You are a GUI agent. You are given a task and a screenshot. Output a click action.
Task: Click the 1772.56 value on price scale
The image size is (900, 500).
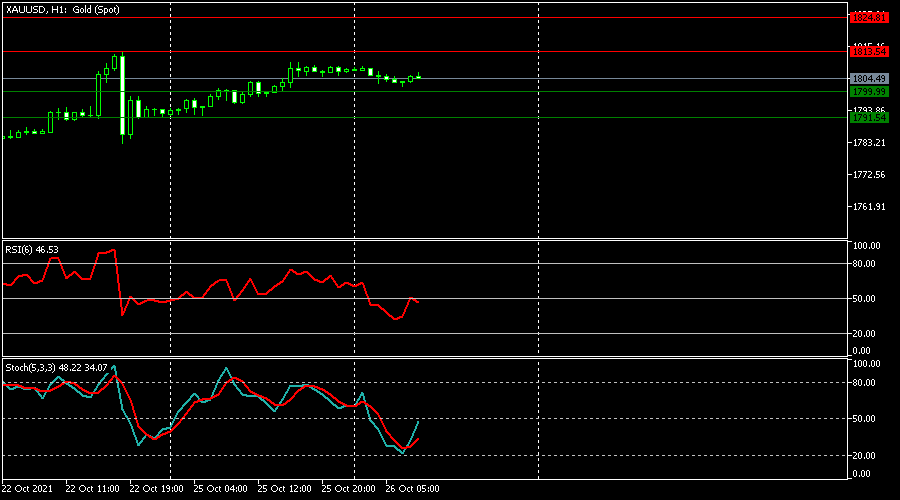pos(869,175)
